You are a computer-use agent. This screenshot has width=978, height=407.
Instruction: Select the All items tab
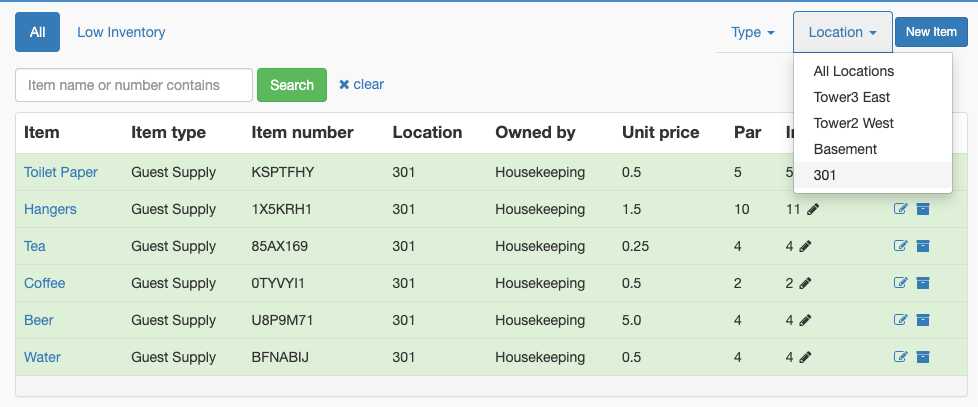pos(37,32)
